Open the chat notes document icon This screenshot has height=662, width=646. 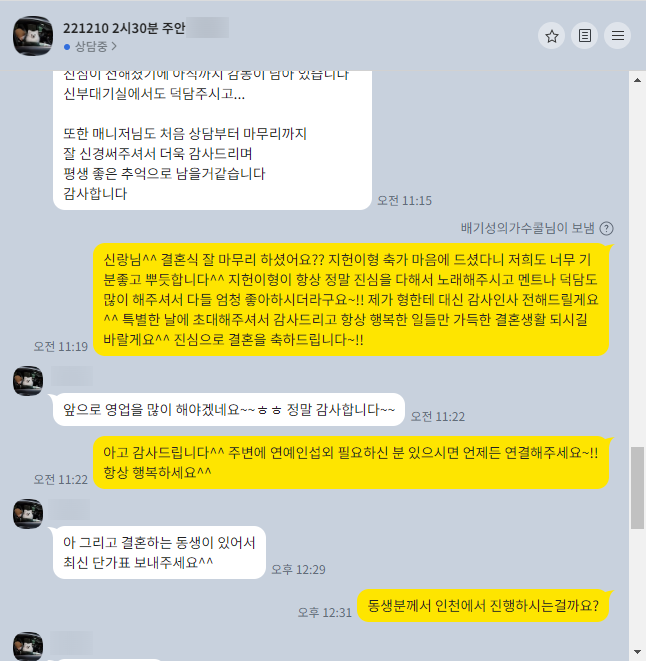[x=584, y=36]
